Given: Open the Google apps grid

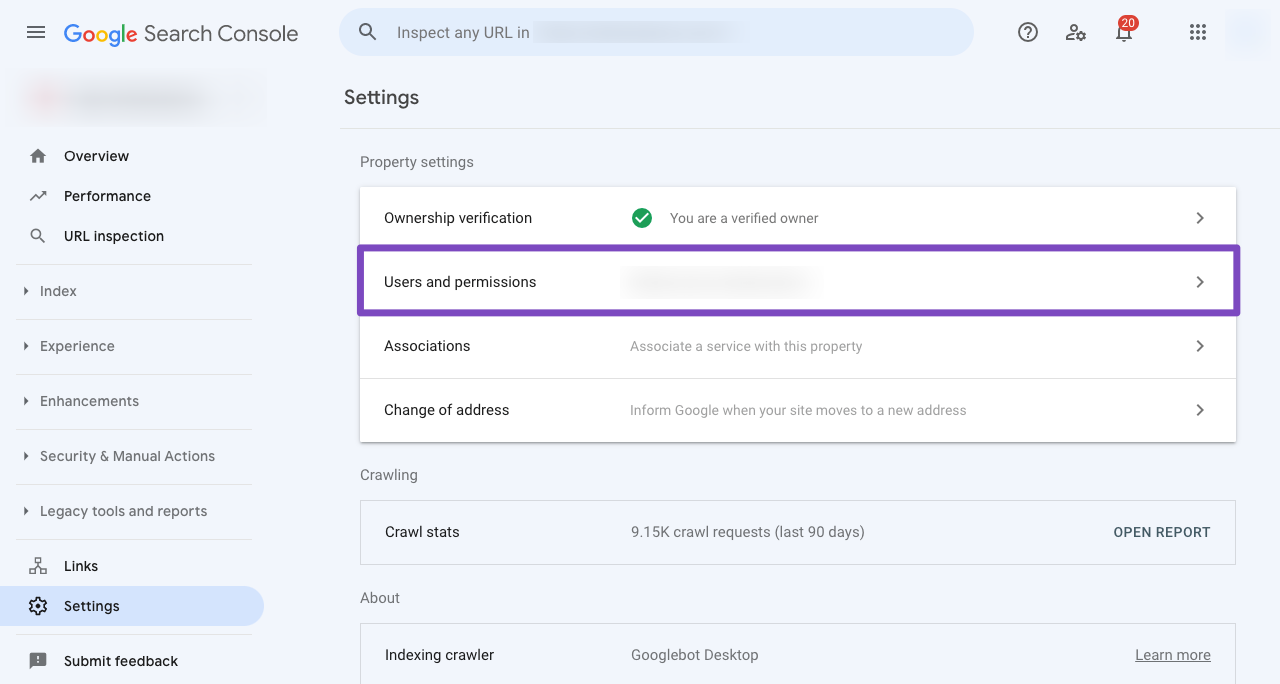Looking at the screenshot, I should [1198, 32].
